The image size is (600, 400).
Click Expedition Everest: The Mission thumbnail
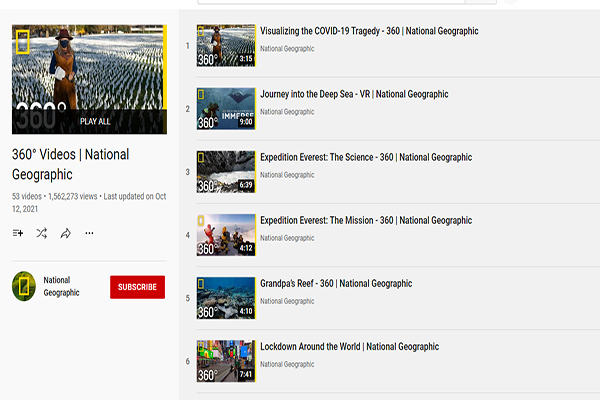[x=226, y=235]
